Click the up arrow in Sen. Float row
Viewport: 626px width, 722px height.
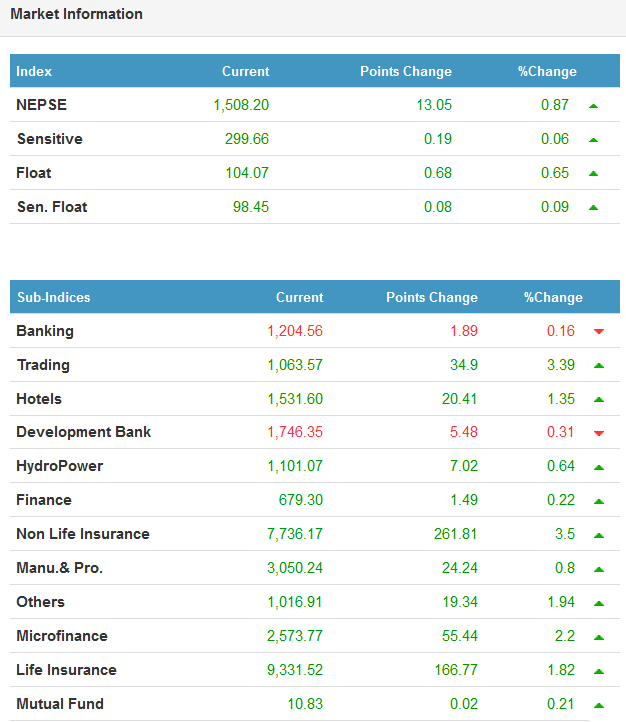tap(593, 208)
